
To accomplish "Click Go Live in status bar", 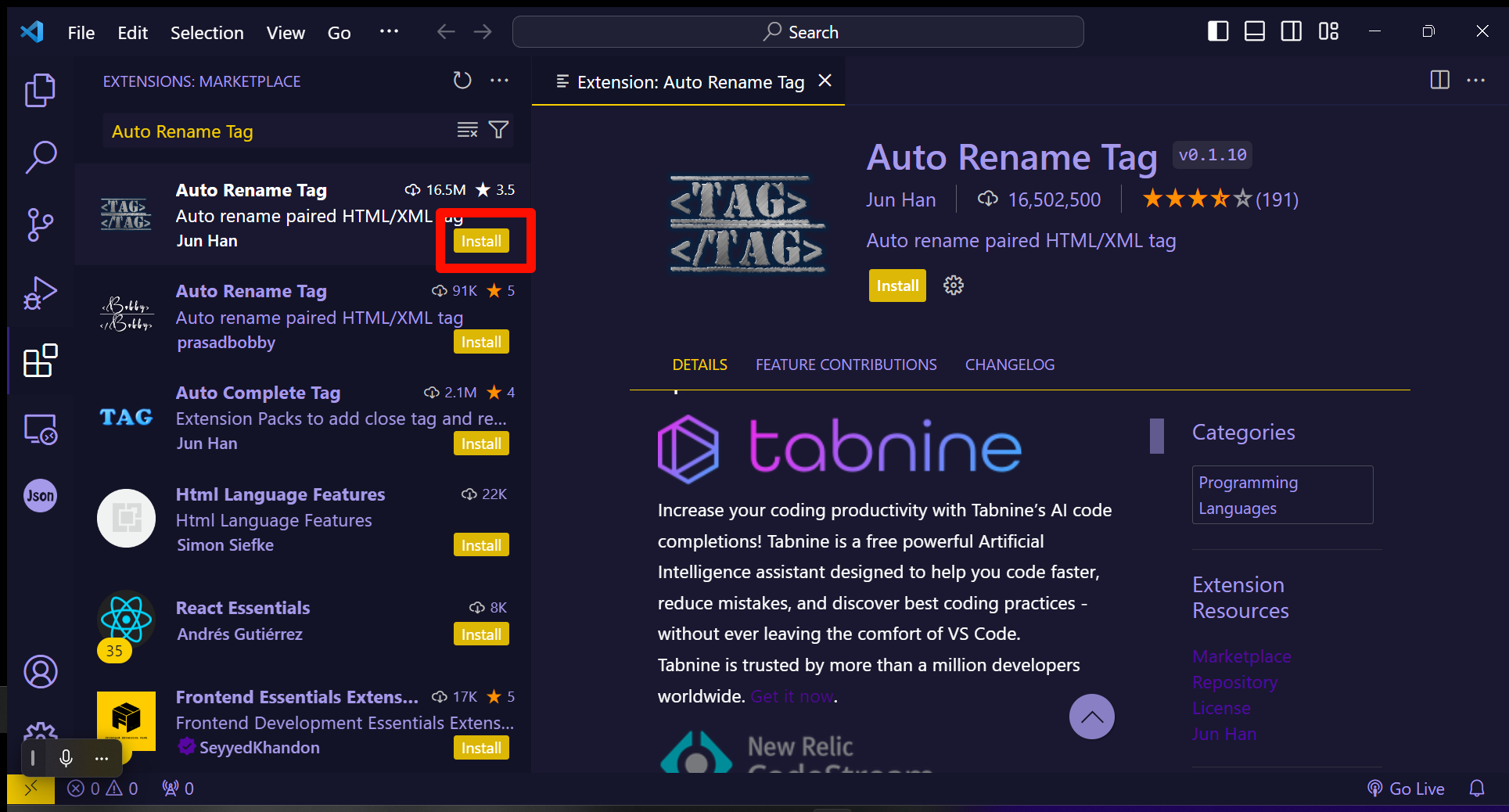I will (1406, 789).
